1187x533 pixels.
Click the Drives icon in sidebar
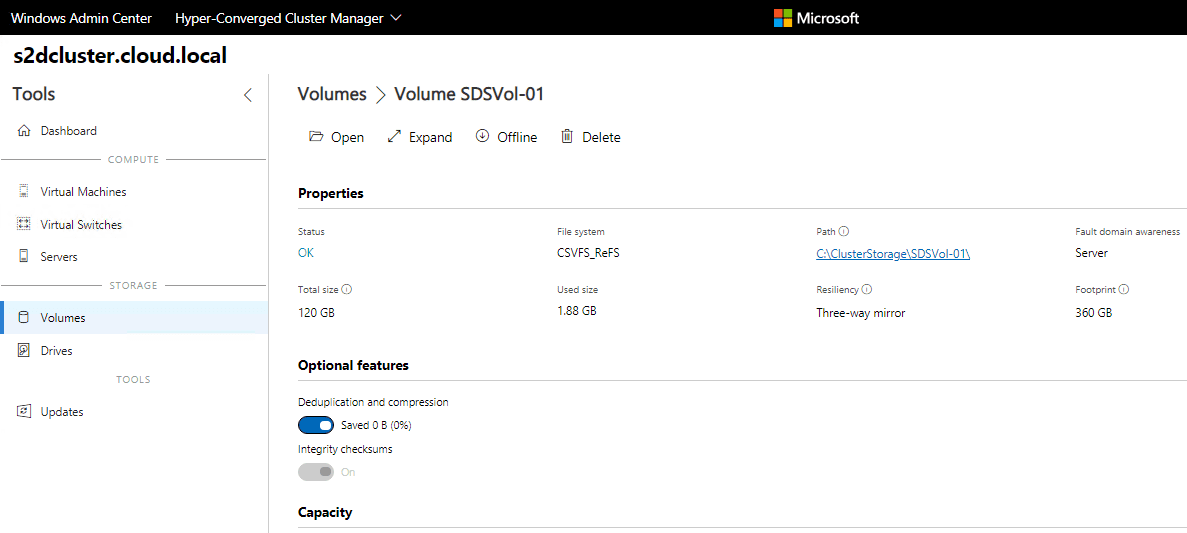coord(24,351)
